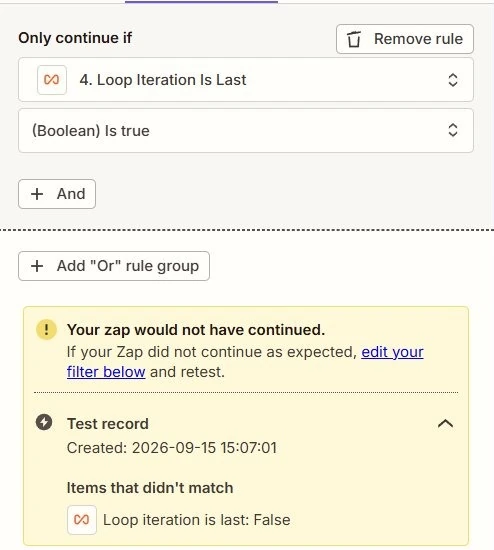The height and width of the screenshot is (550, 494).
Task: Collapse the Test record section with the chevron
Action: point(445,424)
